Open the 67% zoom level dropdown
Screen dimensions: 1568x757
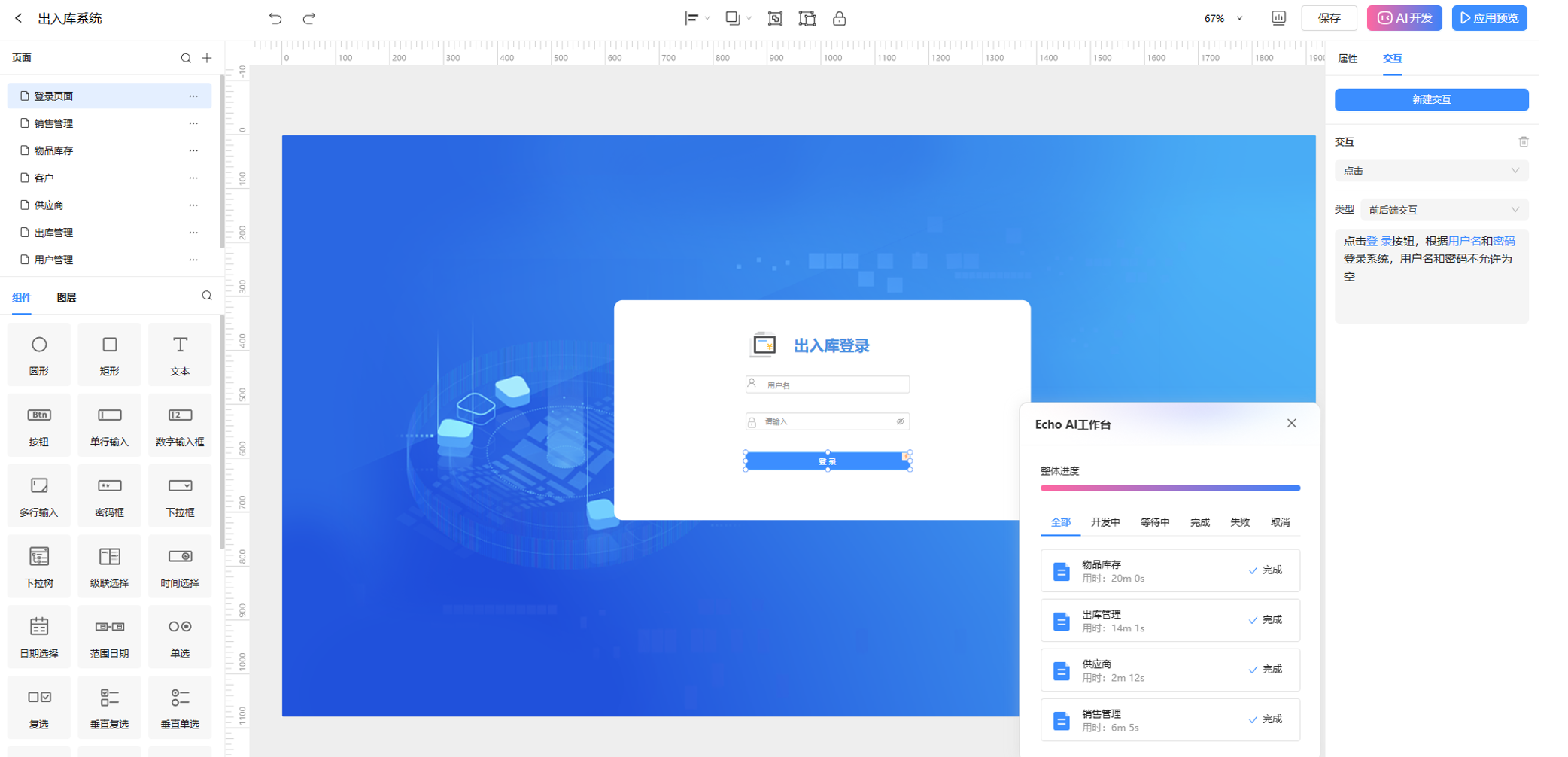click(x=1223, y=18)
